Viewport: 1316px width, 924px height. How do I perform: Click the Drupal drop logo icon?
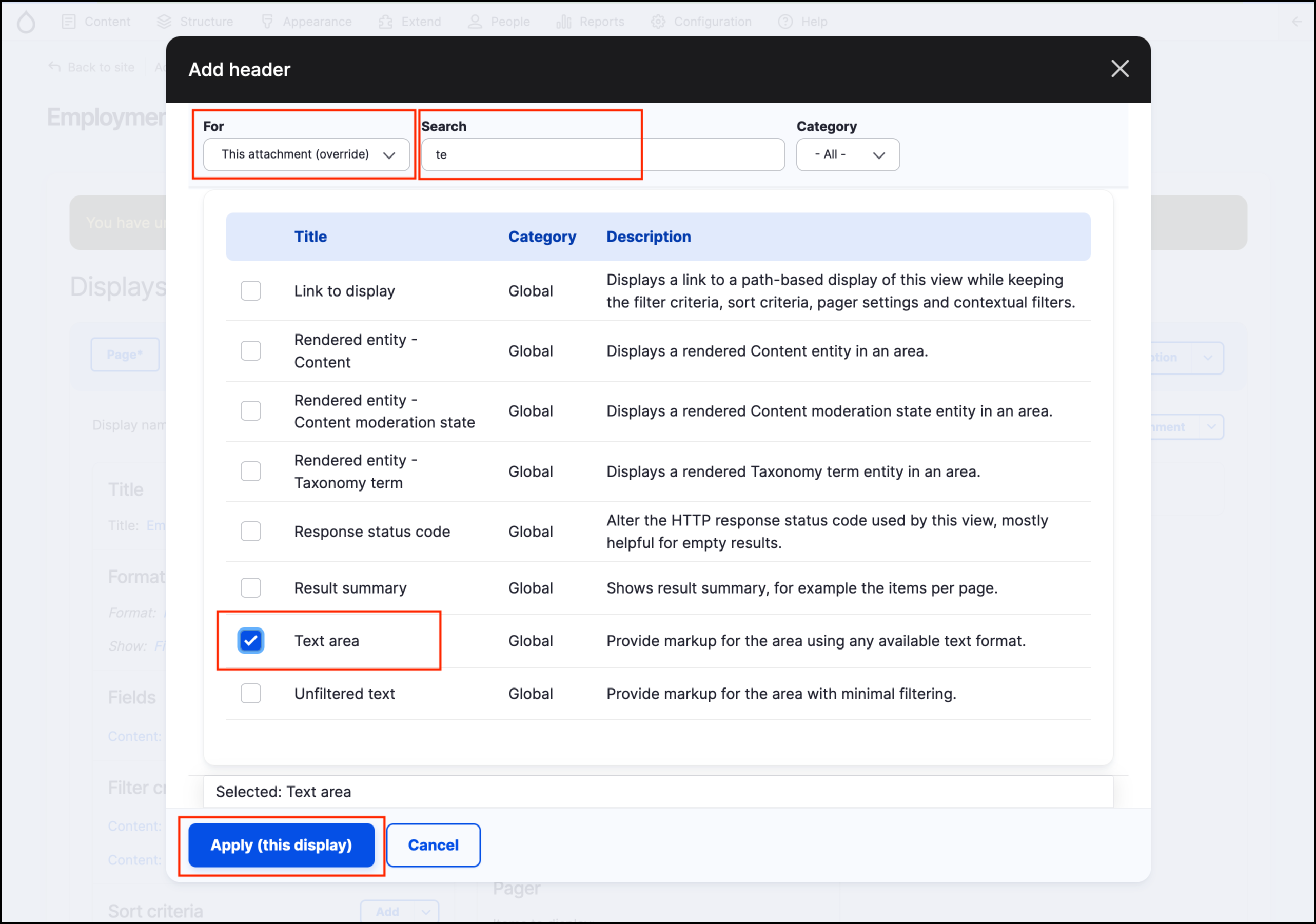pos(26,22)
